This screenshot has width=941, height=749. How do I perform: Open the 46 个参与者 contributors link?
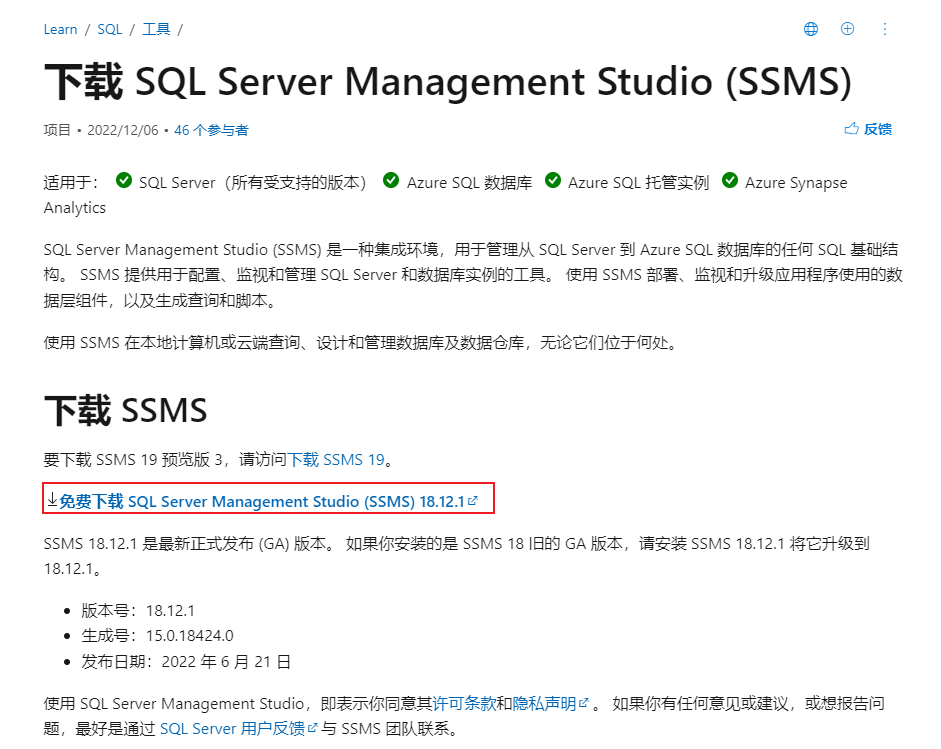(211, 130)
